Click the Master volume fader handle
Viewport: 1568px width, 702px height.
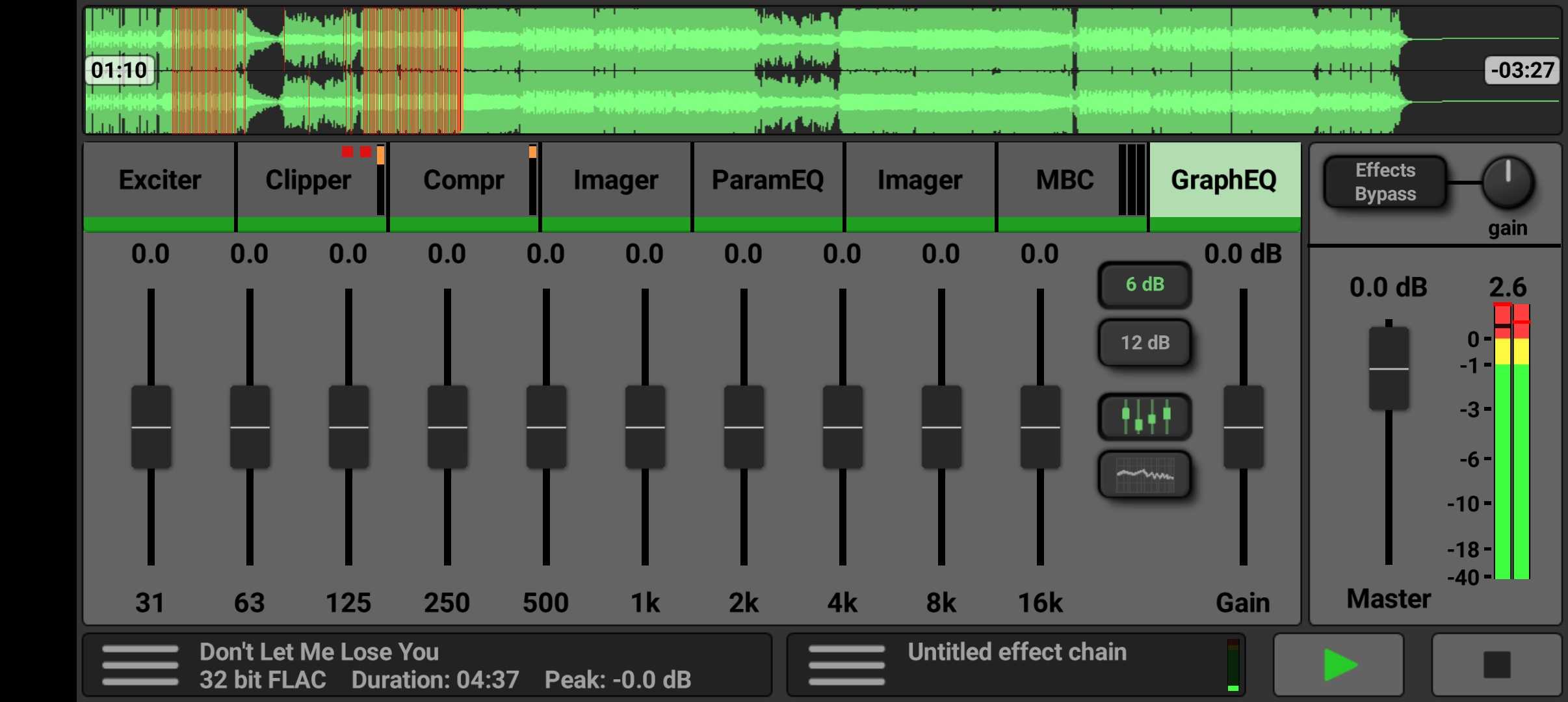tap(1389, 369)
